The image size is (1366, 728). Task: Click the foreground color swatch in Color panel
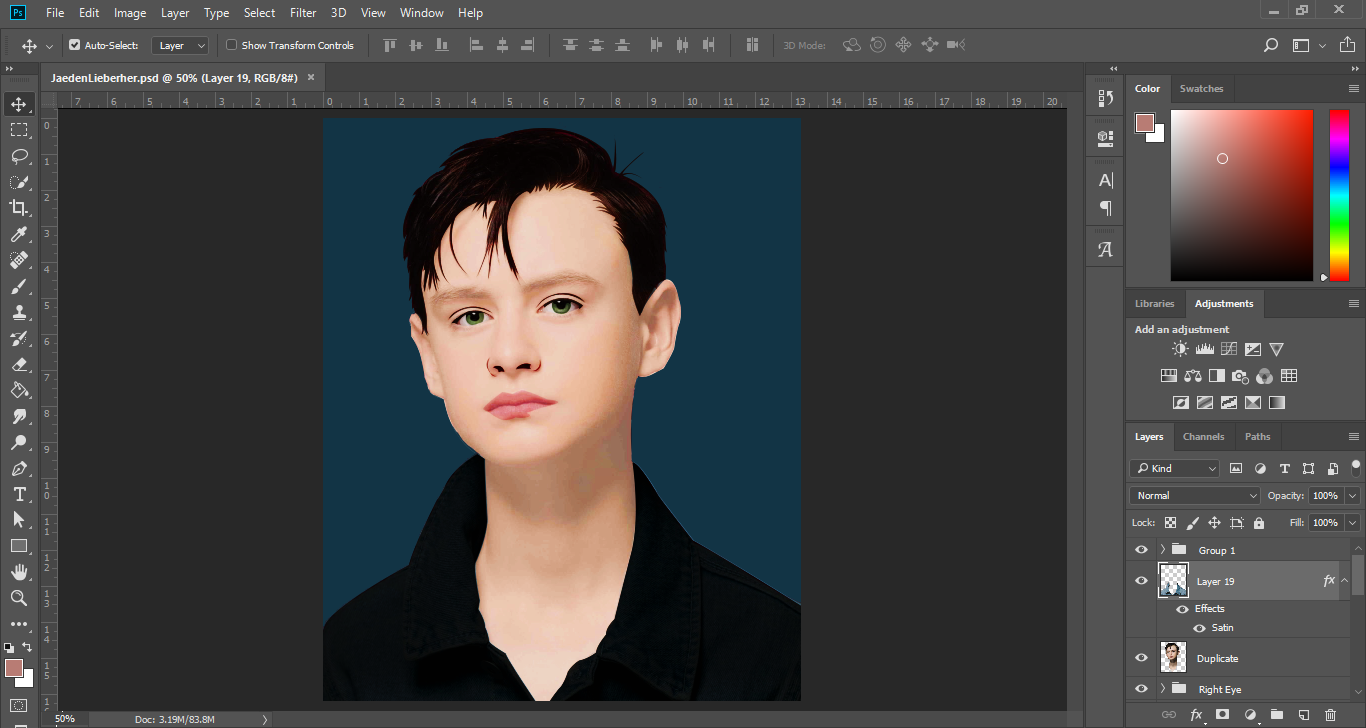[x=1145, y=123]
